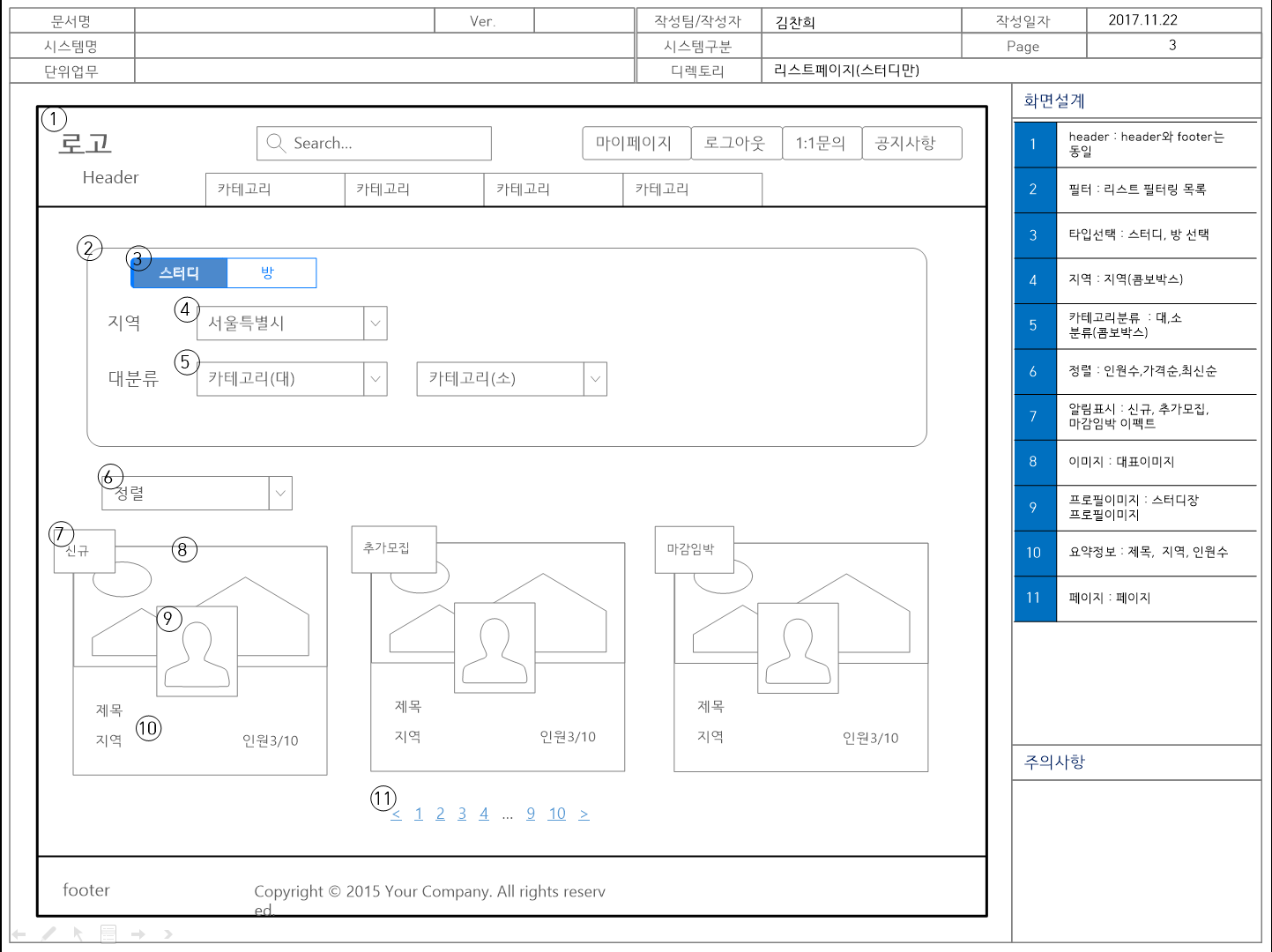Select the 'header : header와 footer는 동일' description row
This screenshot has height=952, width=1272.
coord(1135,145)
